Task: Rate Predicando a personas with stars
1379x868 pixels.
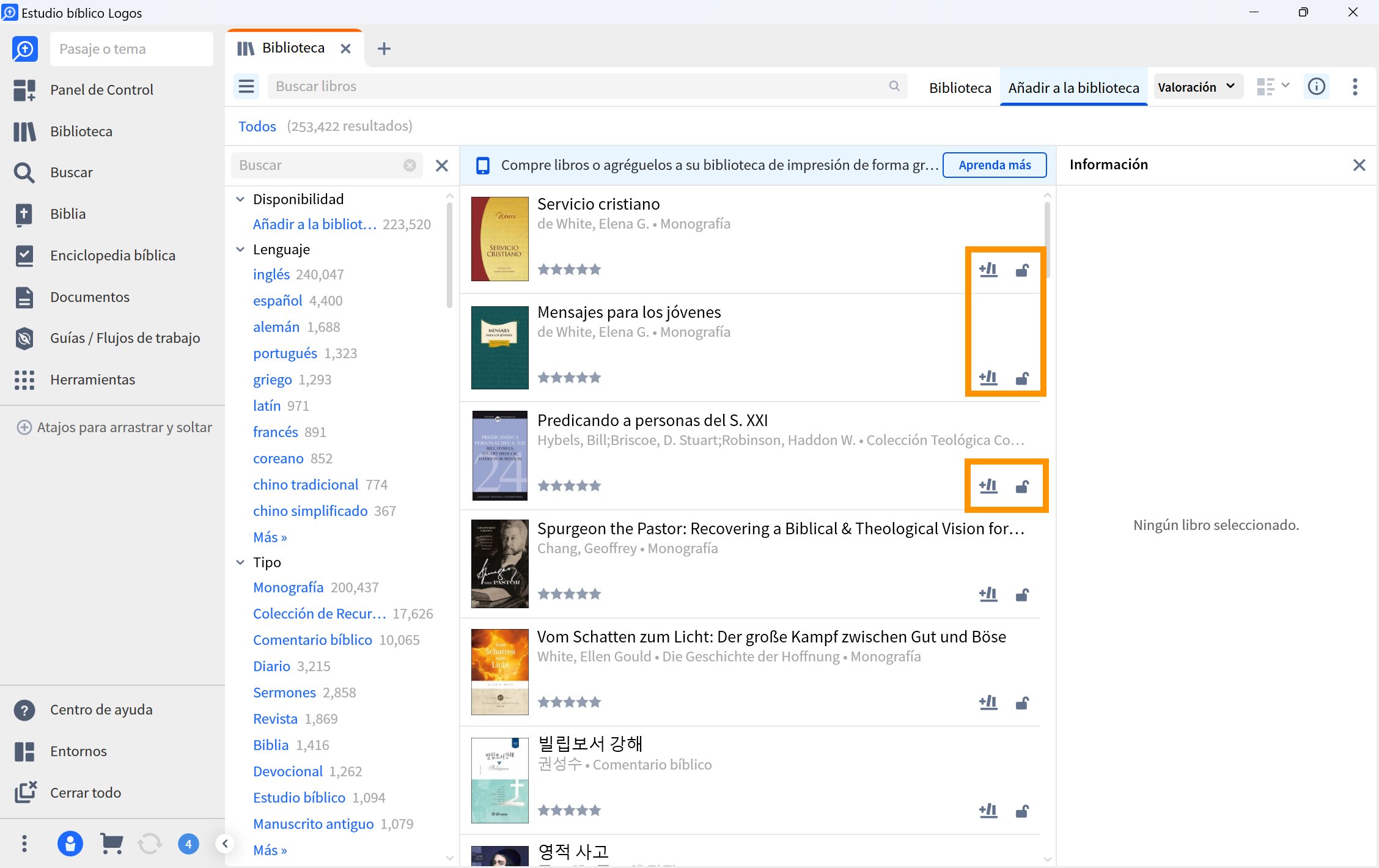Action: coord(569,486)
